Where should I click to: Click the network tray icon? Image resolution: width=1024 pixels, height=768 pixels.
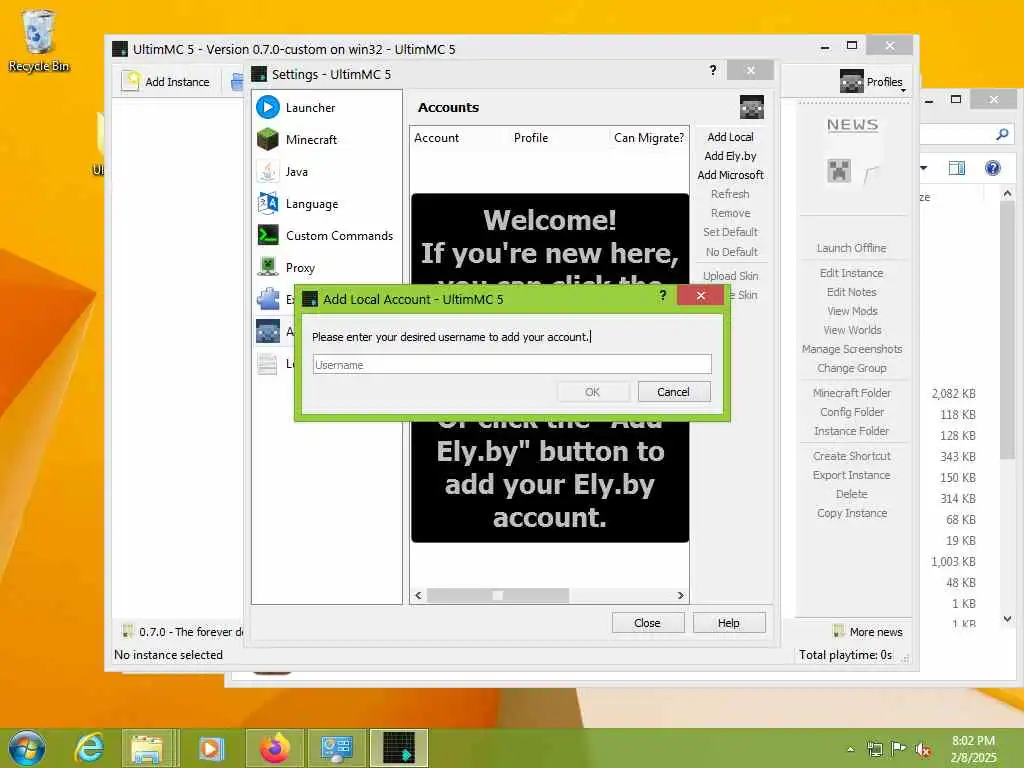pos(874,749)
